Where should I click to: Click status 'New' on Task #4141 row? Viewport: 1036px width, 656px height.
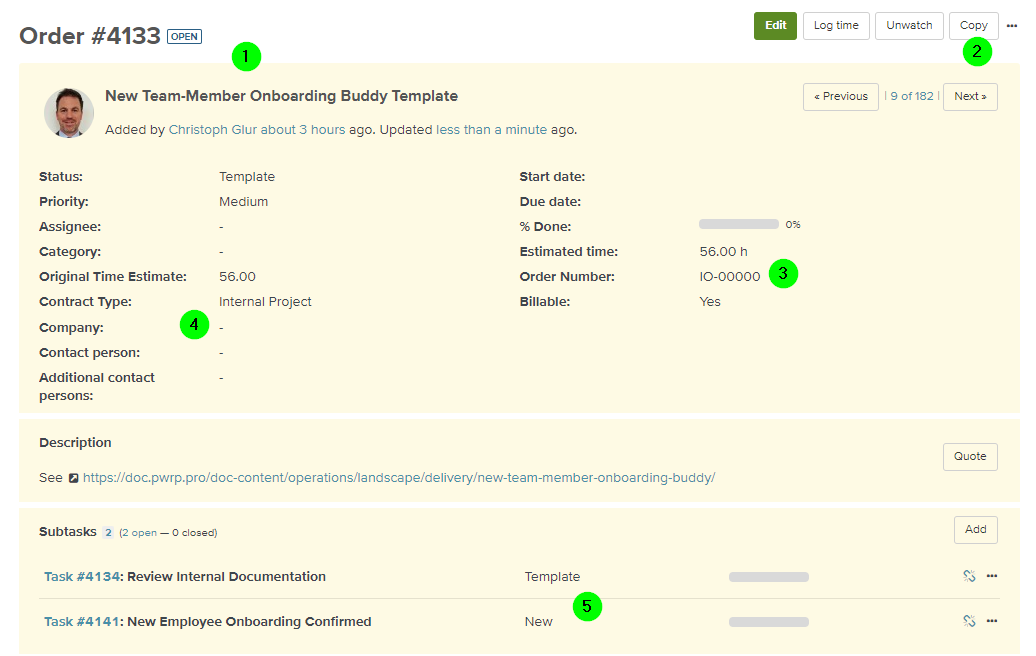538,622
